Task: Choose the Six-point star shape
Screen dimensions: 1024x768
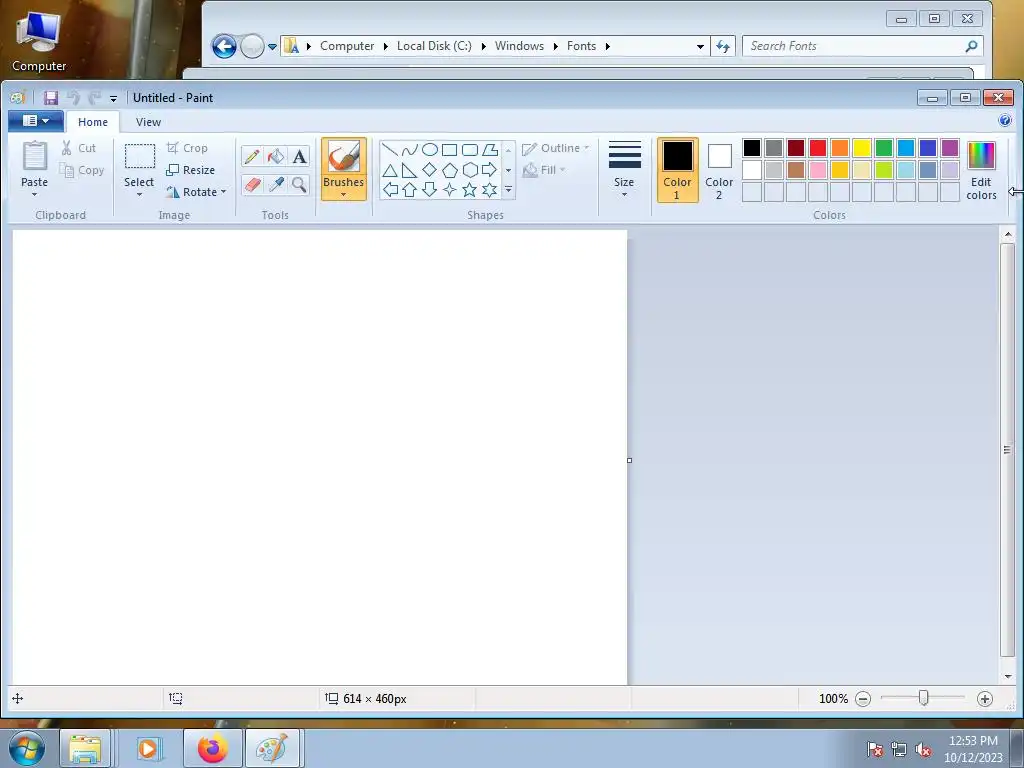Action: click(x=490, y=190)
